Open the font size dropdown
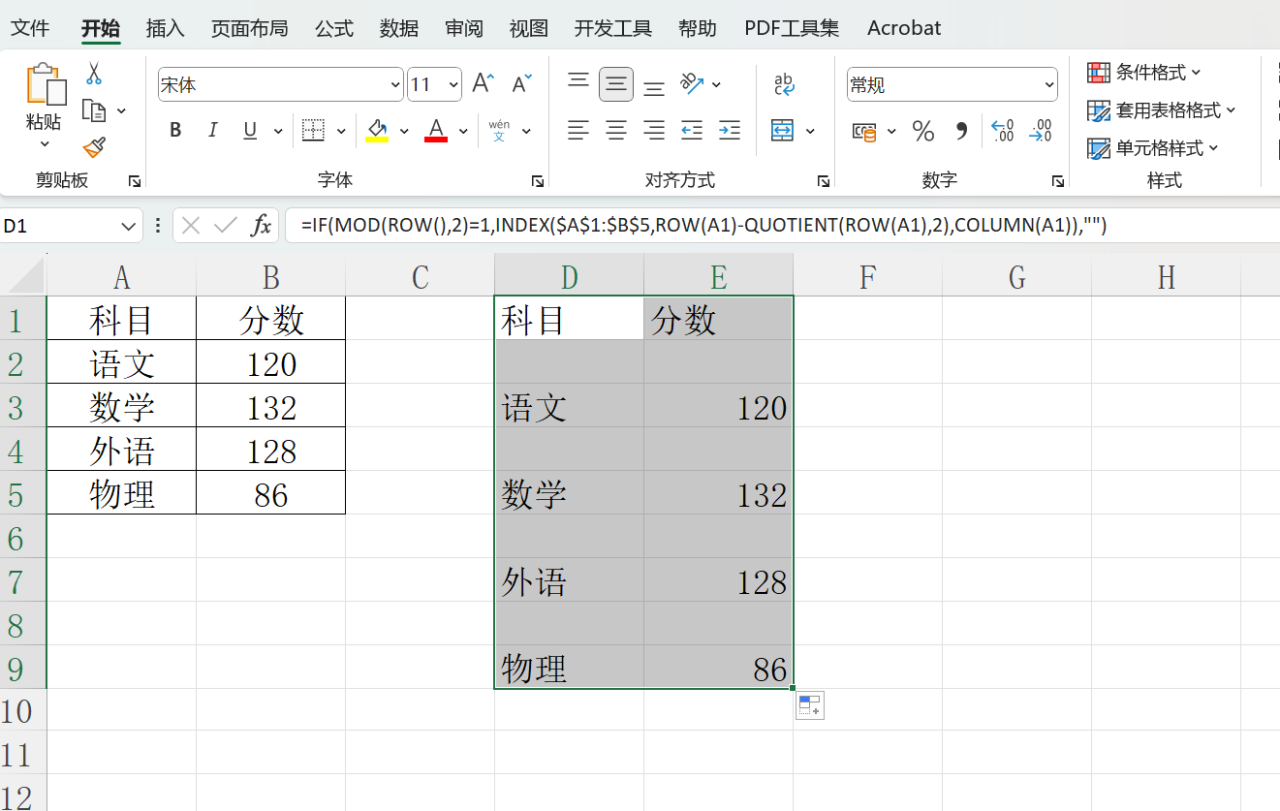This screenshot has width=1280, height=811. point(453,85)
